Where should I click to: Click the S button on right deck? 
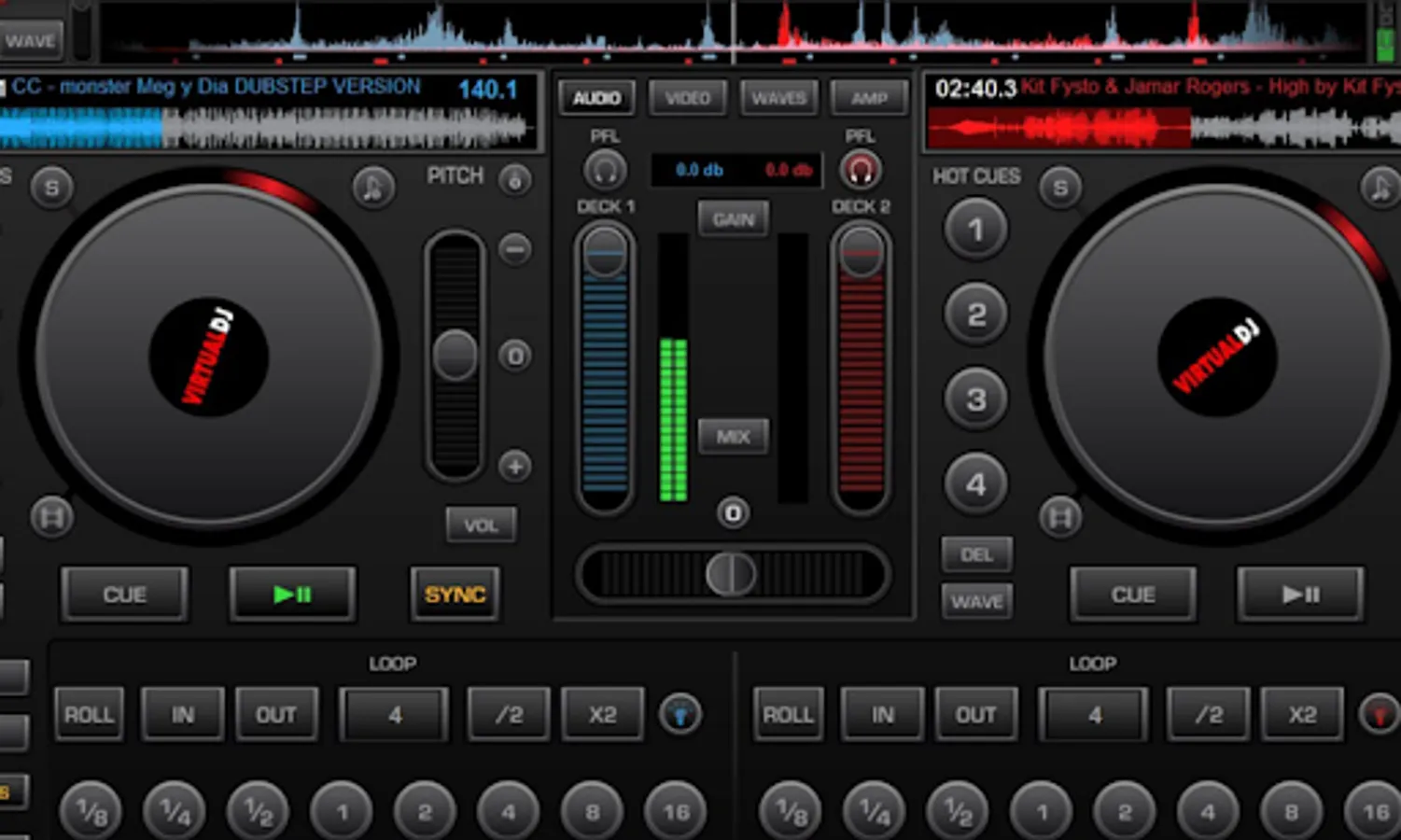click(x=1060, y=188)
